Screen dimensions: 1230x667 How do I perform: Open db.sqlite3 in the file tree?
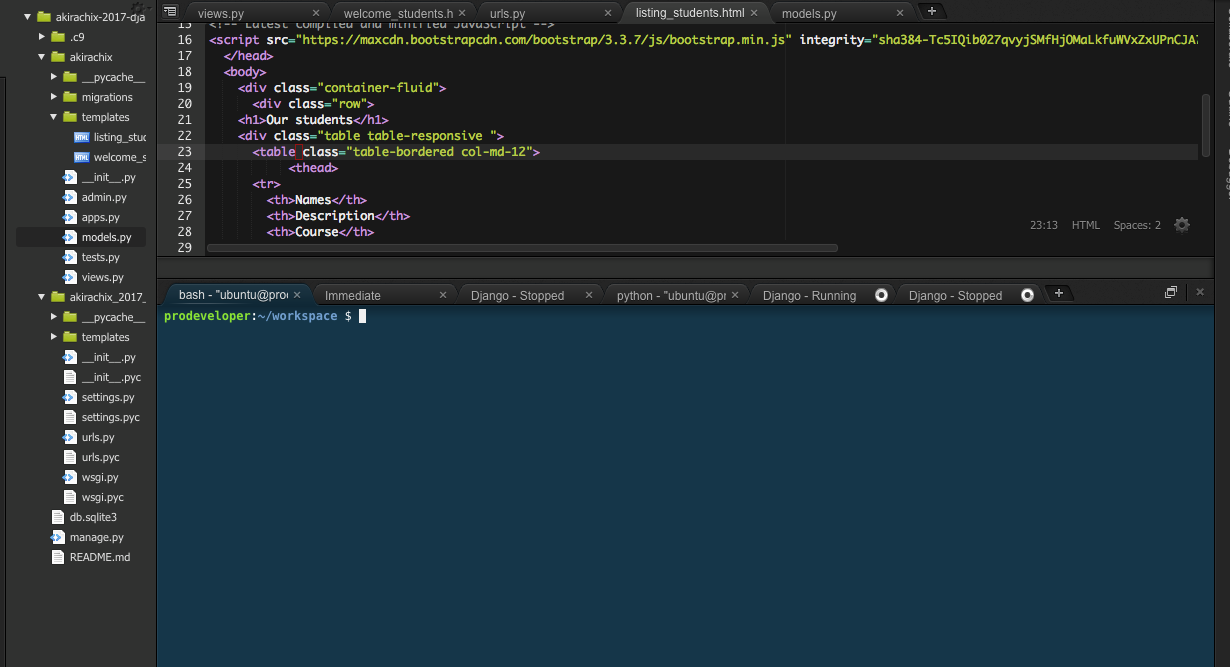[92, 517]
